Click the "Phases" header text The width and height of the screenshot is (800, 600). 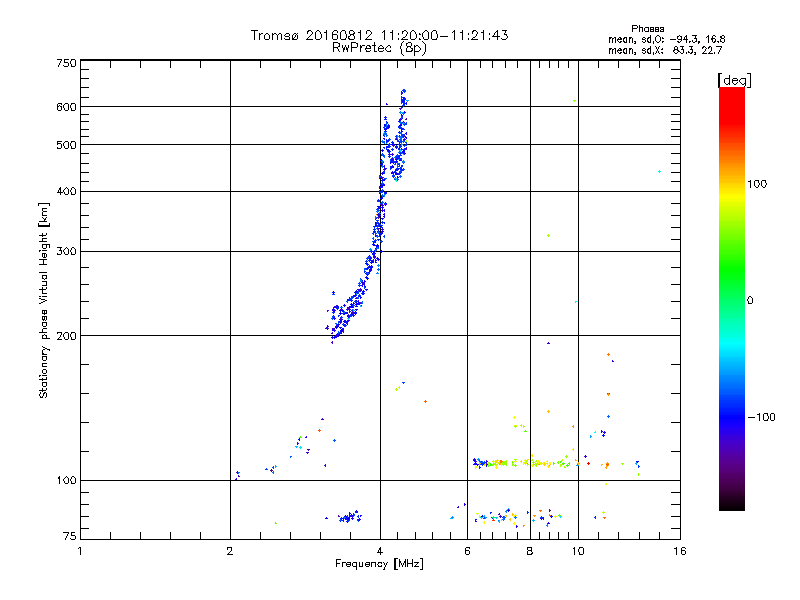647,29
